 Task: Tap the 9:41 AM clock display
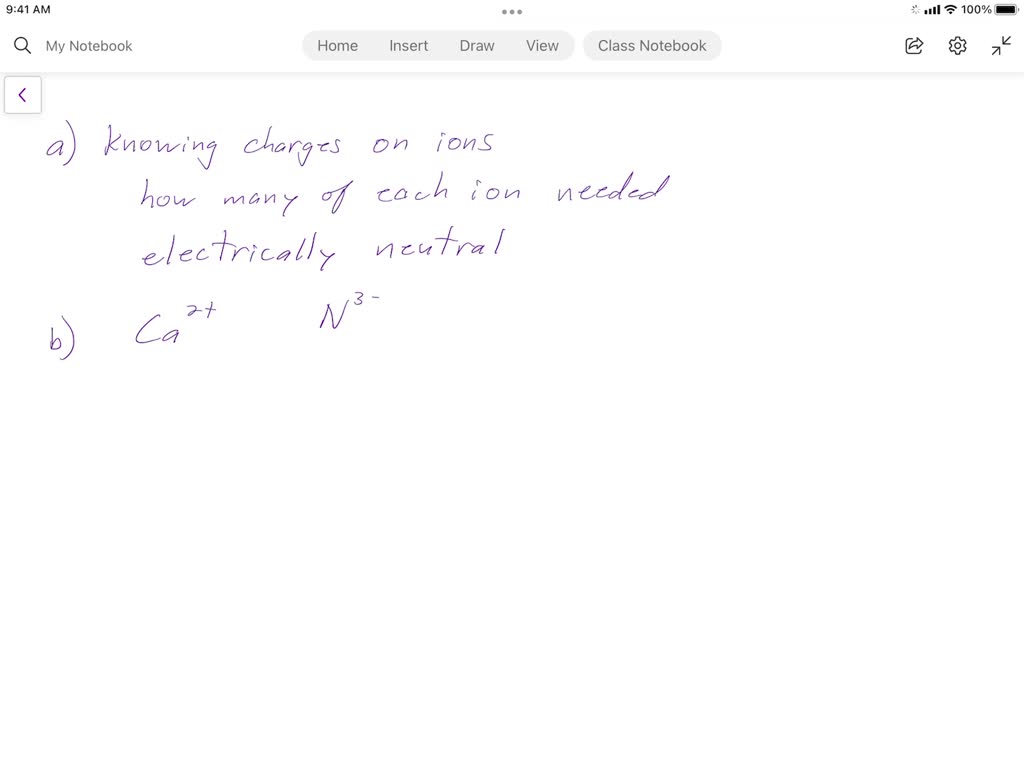pos(27,10)
